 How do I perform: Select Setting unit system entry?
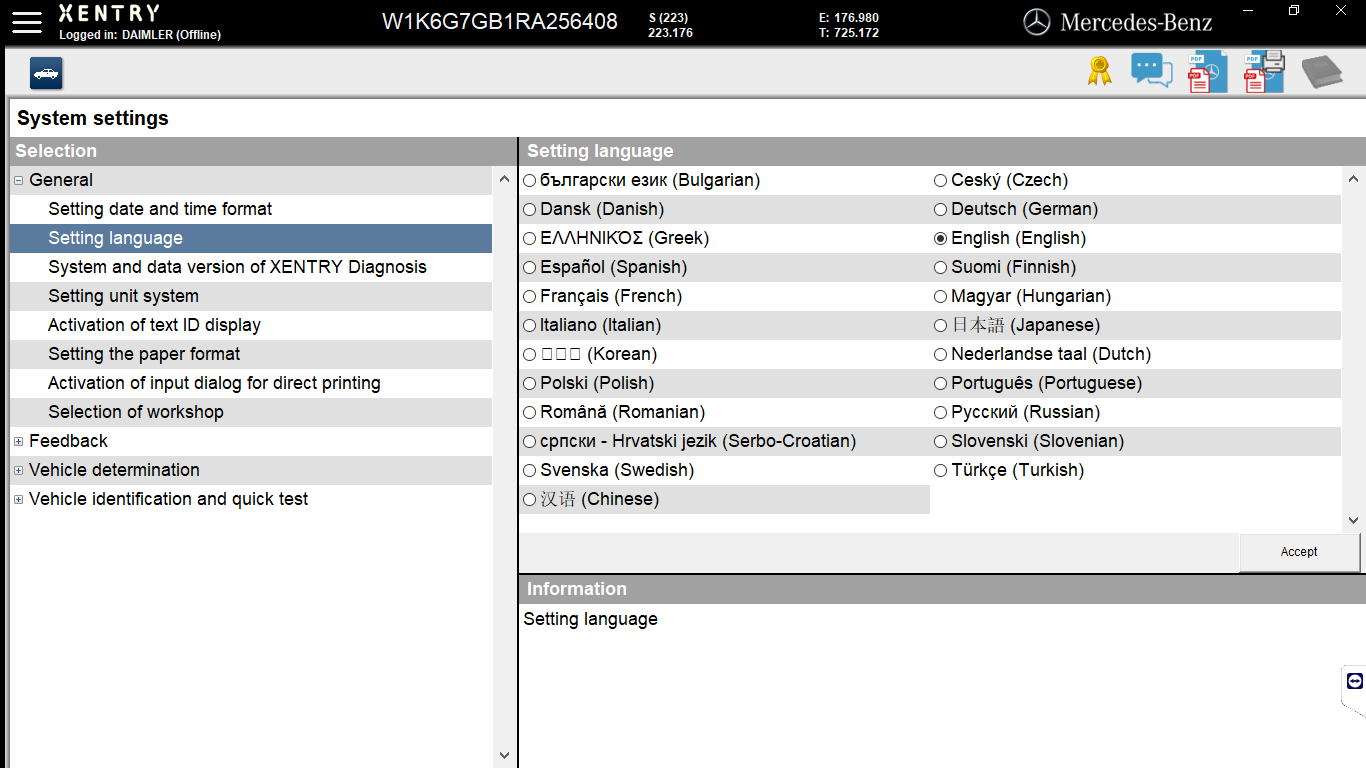(123, 296)
